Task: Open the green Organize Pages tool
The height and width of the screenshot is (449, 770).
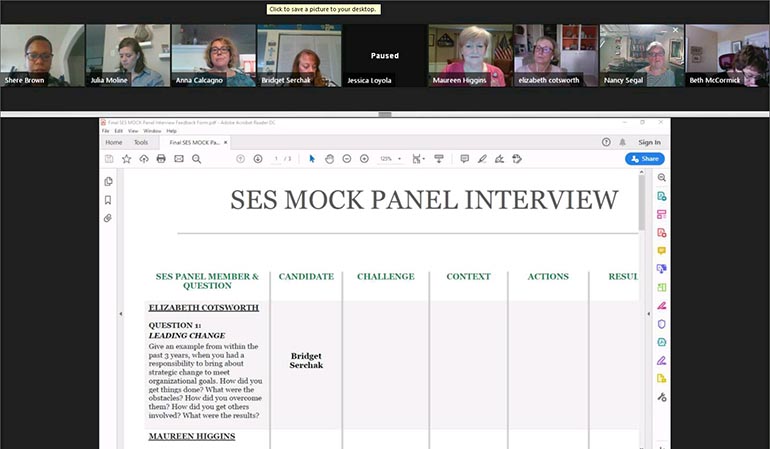Action: 661,287
